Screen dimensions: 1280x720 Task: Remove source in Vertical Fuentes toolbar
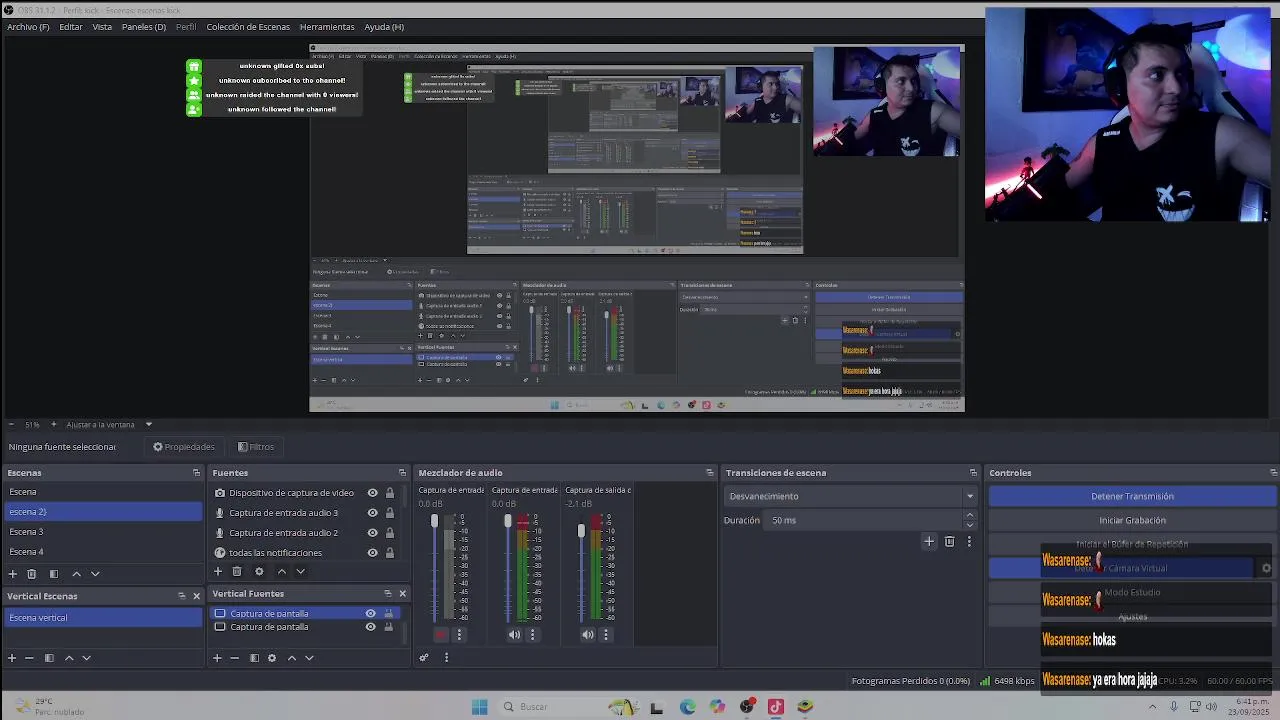tap(234, 658)
